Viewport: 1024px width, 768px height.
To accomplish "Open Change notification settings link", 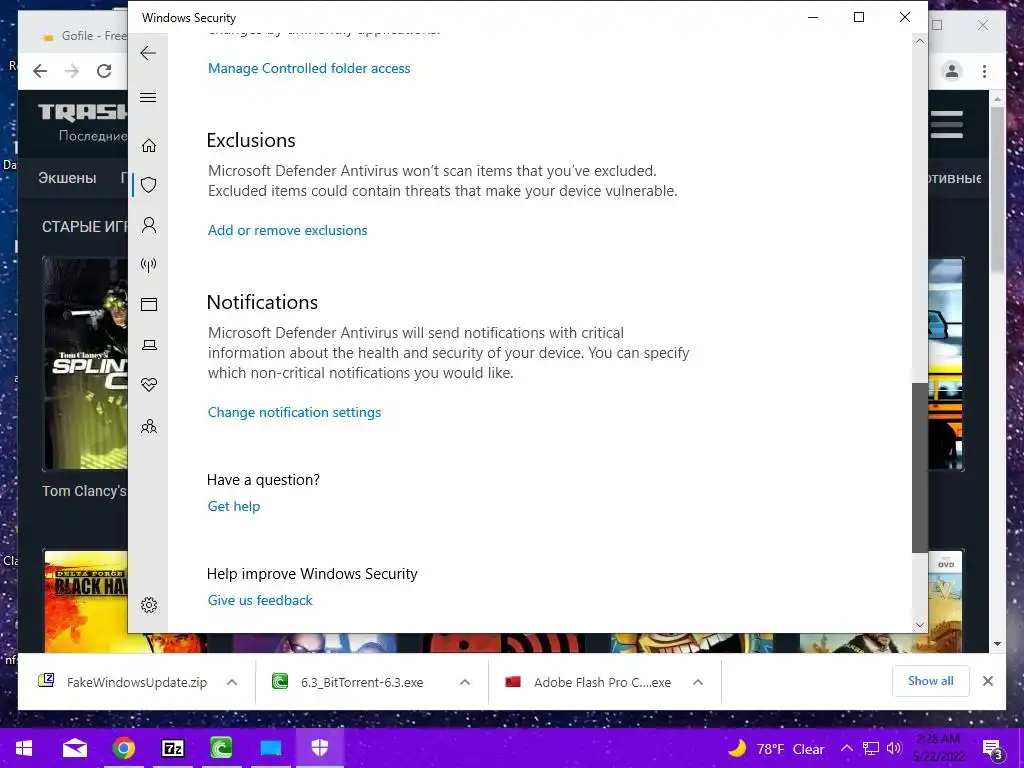I will point(294,413).
